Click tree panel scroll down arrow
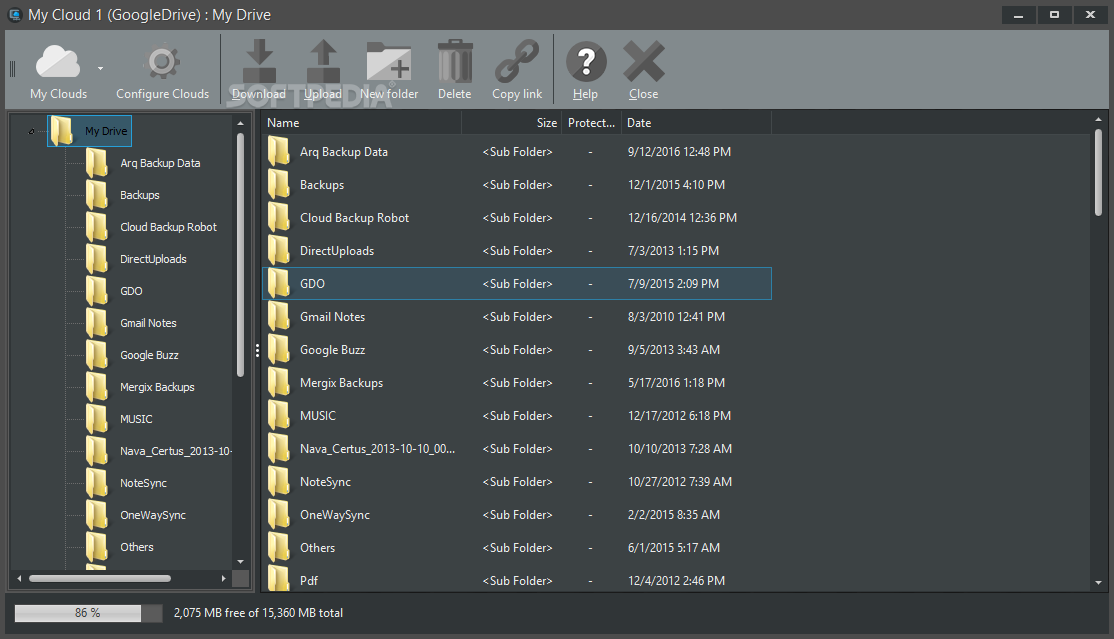1114x639 pixels. click(x=240, y=562)
